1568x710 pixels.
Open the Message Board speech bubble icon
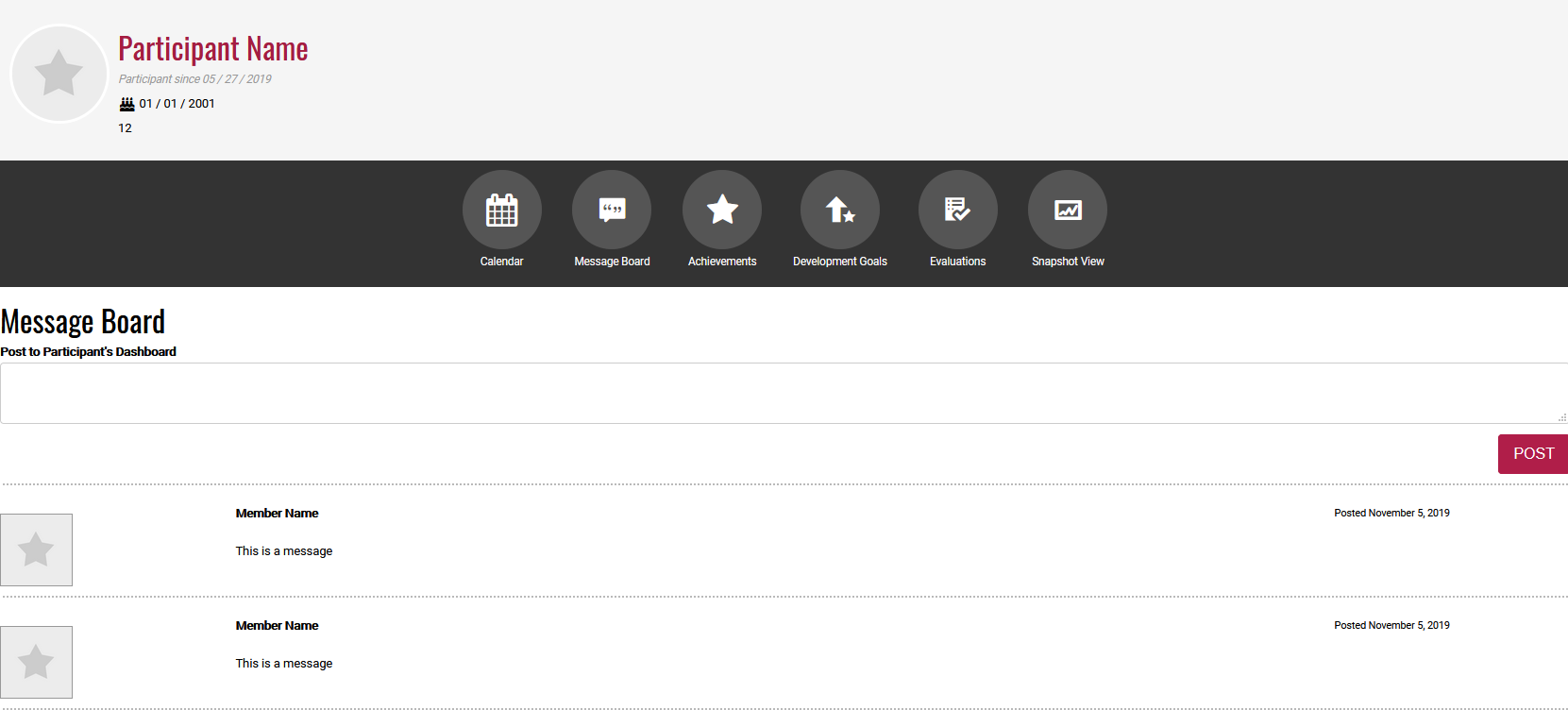pyautogui.click(x=612, y=210)
